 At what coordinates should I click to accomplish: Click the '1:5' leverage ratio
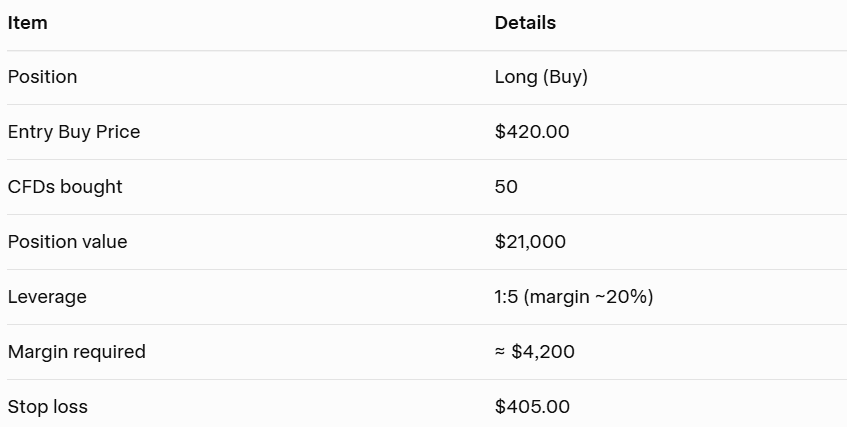pyautogui.click(x=507, y=297)
